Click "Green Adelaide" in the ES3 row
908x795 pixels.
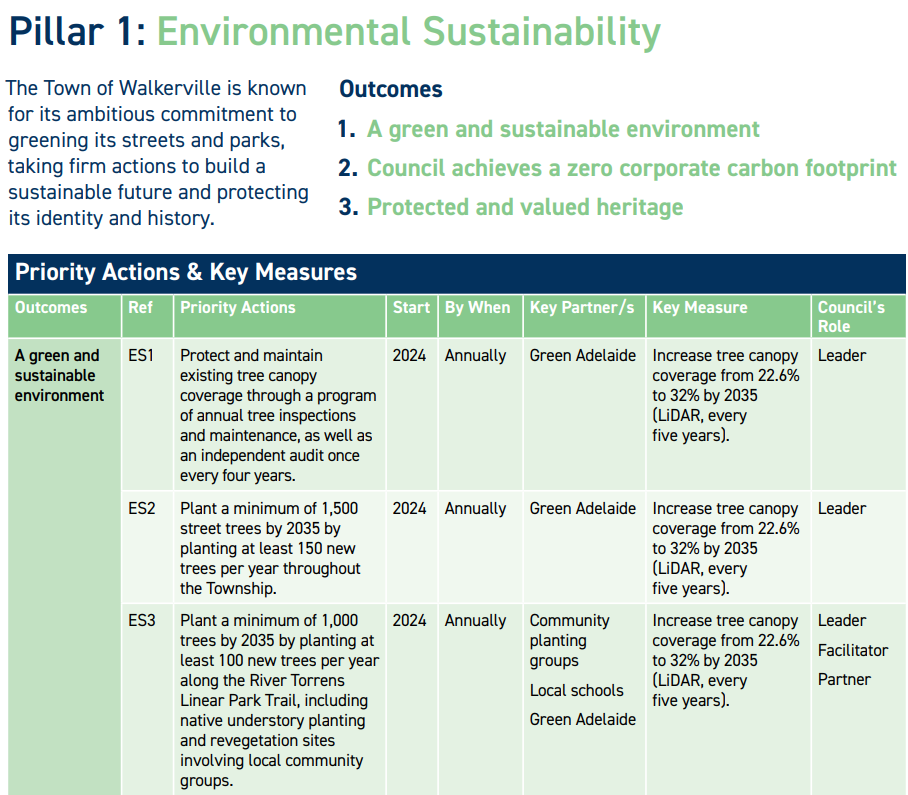(x=583, y=719)
